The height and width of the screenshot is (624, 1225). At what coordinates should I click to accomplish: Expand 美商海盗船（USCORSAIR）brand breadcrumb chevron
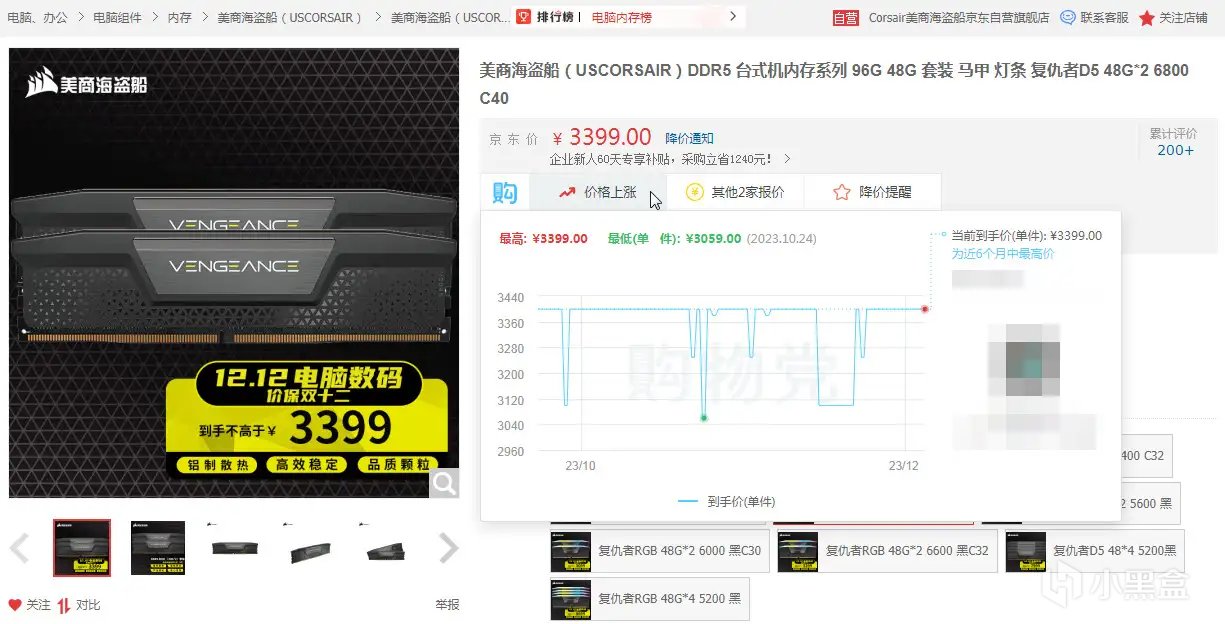coord(377,17)
